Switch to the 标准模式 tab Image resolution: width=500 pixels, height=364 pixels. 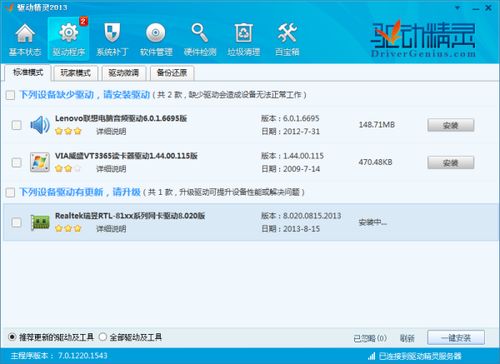(x=28, y=73)
